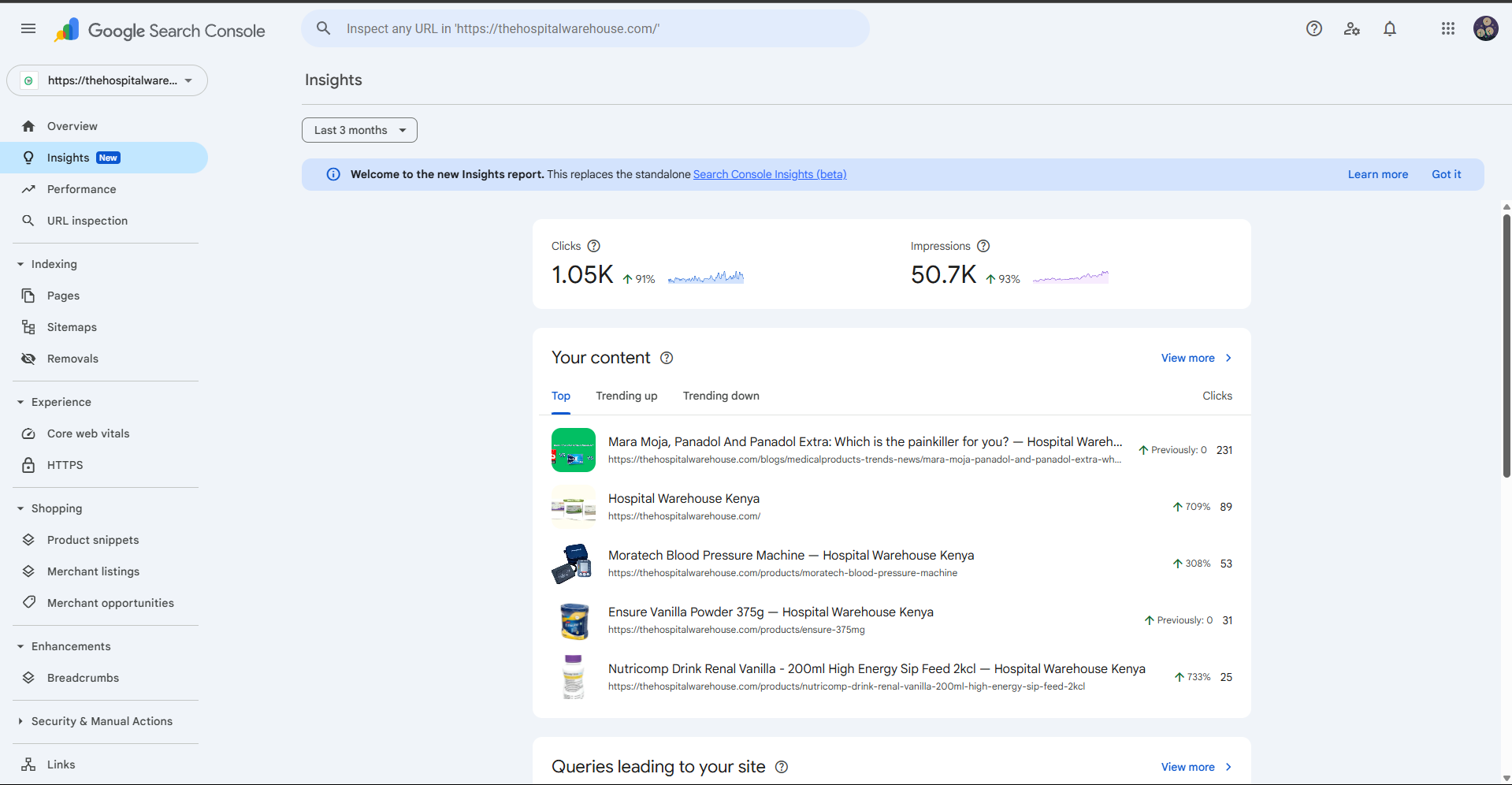The height and width of the screenshot is (785, 1512).
Task: Dismiss the banner with Got it
Action: point(1446,174)
